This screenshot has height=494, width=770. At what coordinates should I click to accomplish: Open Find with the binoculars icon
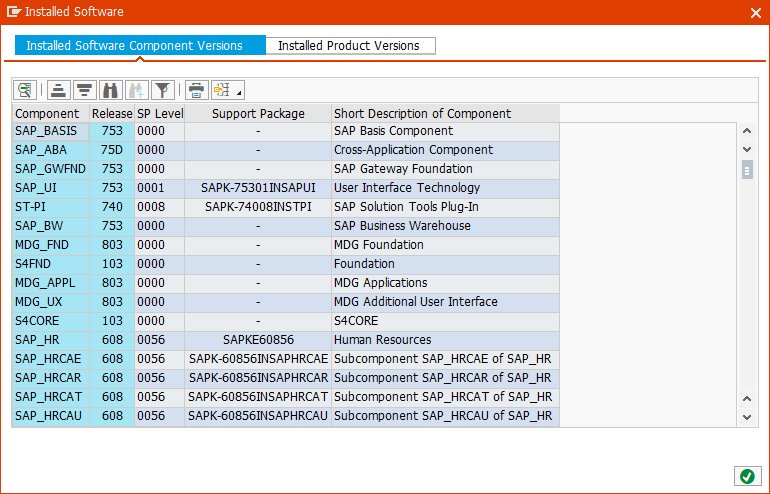pyautogui.click(x=110, y=90)
